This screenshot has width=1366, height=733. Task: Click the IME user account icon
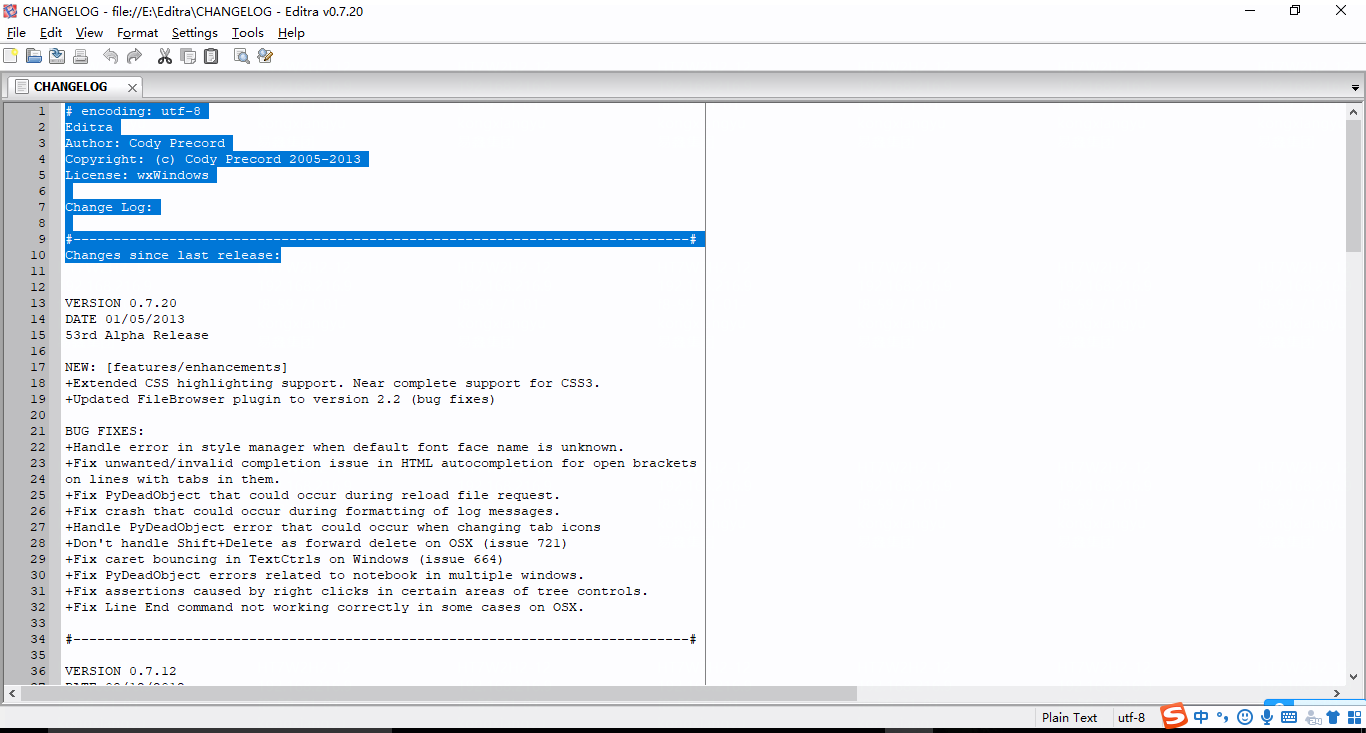pos(1311,717)
